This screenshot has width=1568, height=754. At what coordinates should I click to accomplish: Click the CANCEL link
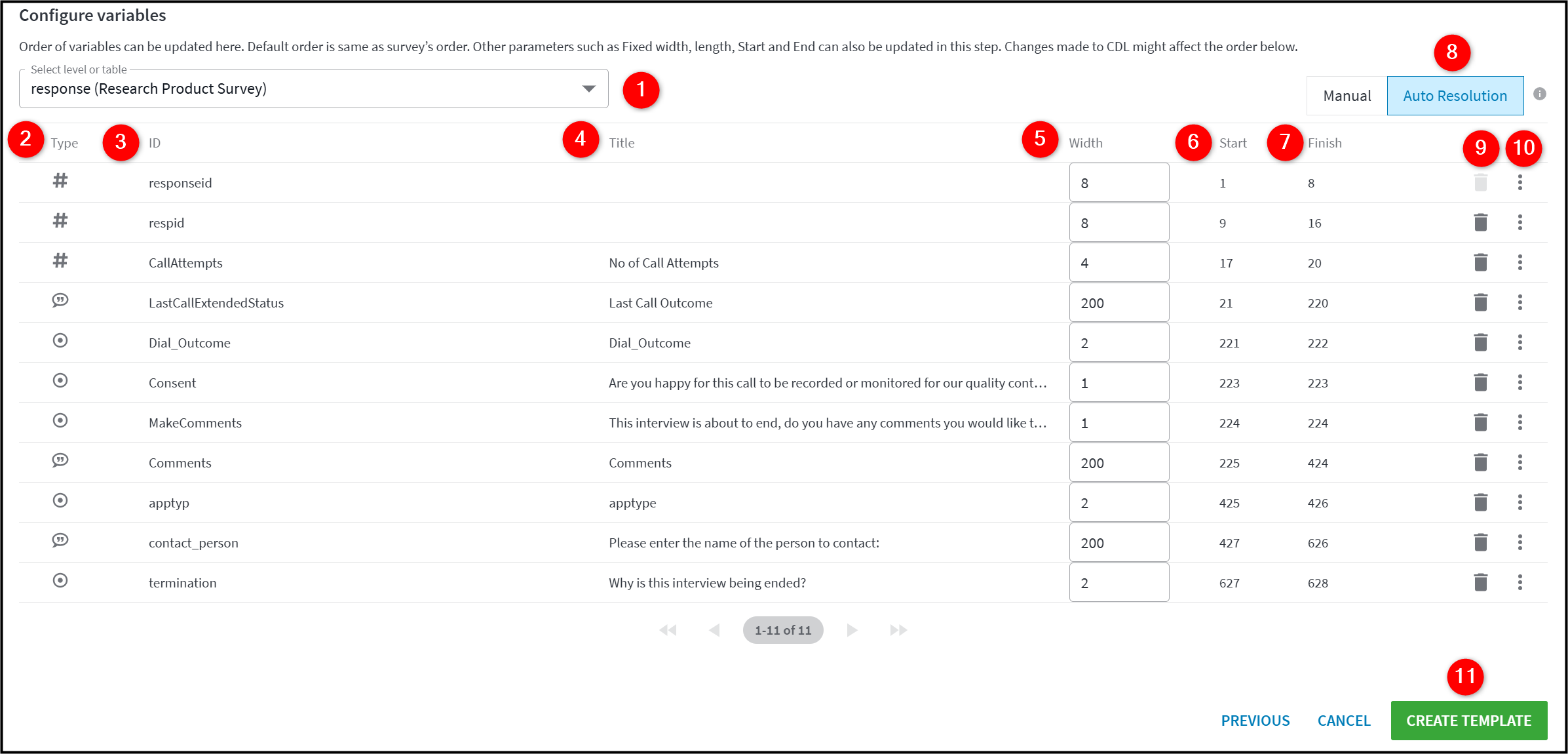1344,721
